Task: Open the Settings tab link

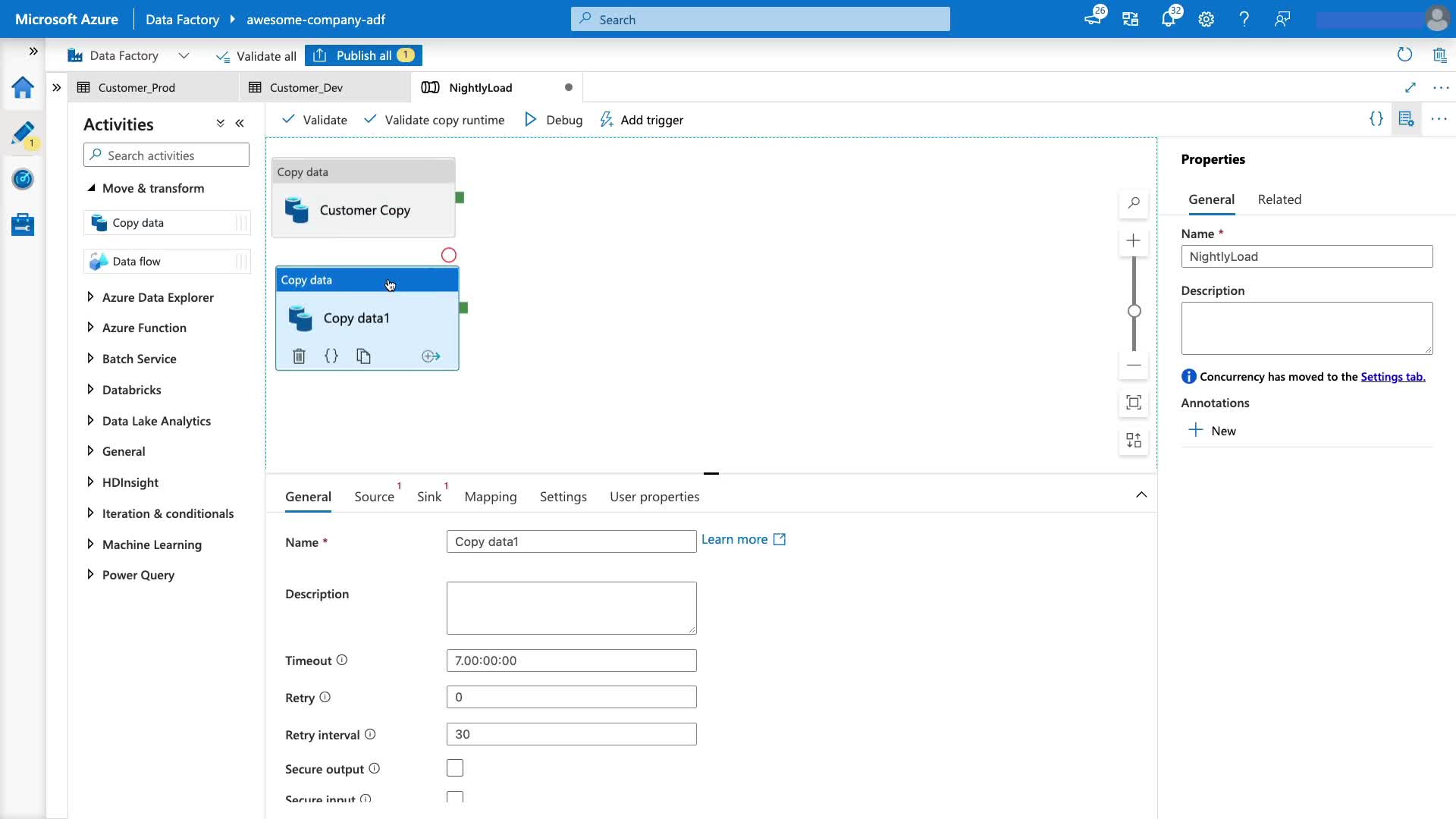Action: (1392, 377)
